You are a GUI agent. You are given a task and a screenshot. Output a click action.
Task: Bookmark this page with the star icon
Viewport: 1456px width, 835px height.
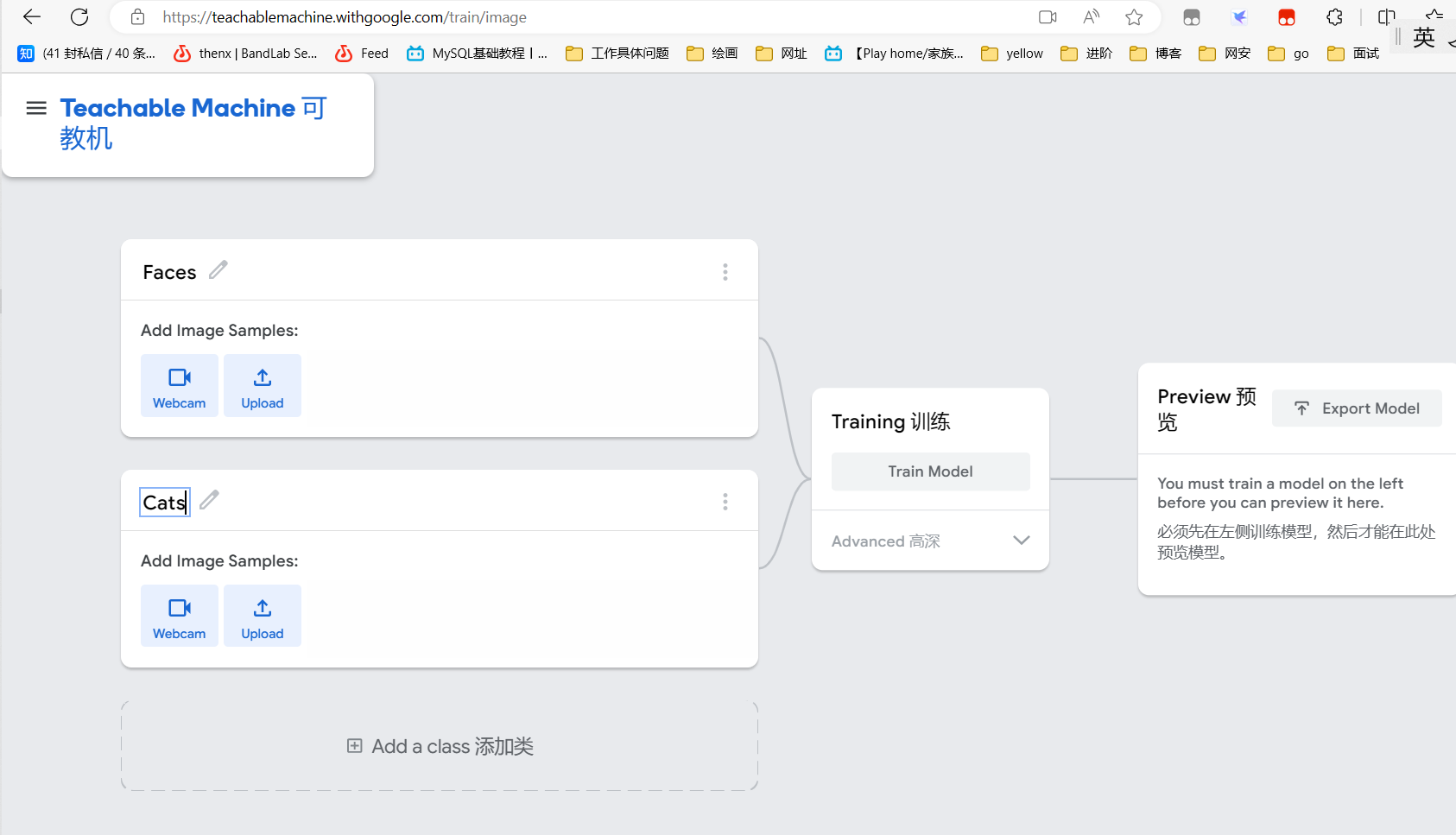coord(1134,17)
